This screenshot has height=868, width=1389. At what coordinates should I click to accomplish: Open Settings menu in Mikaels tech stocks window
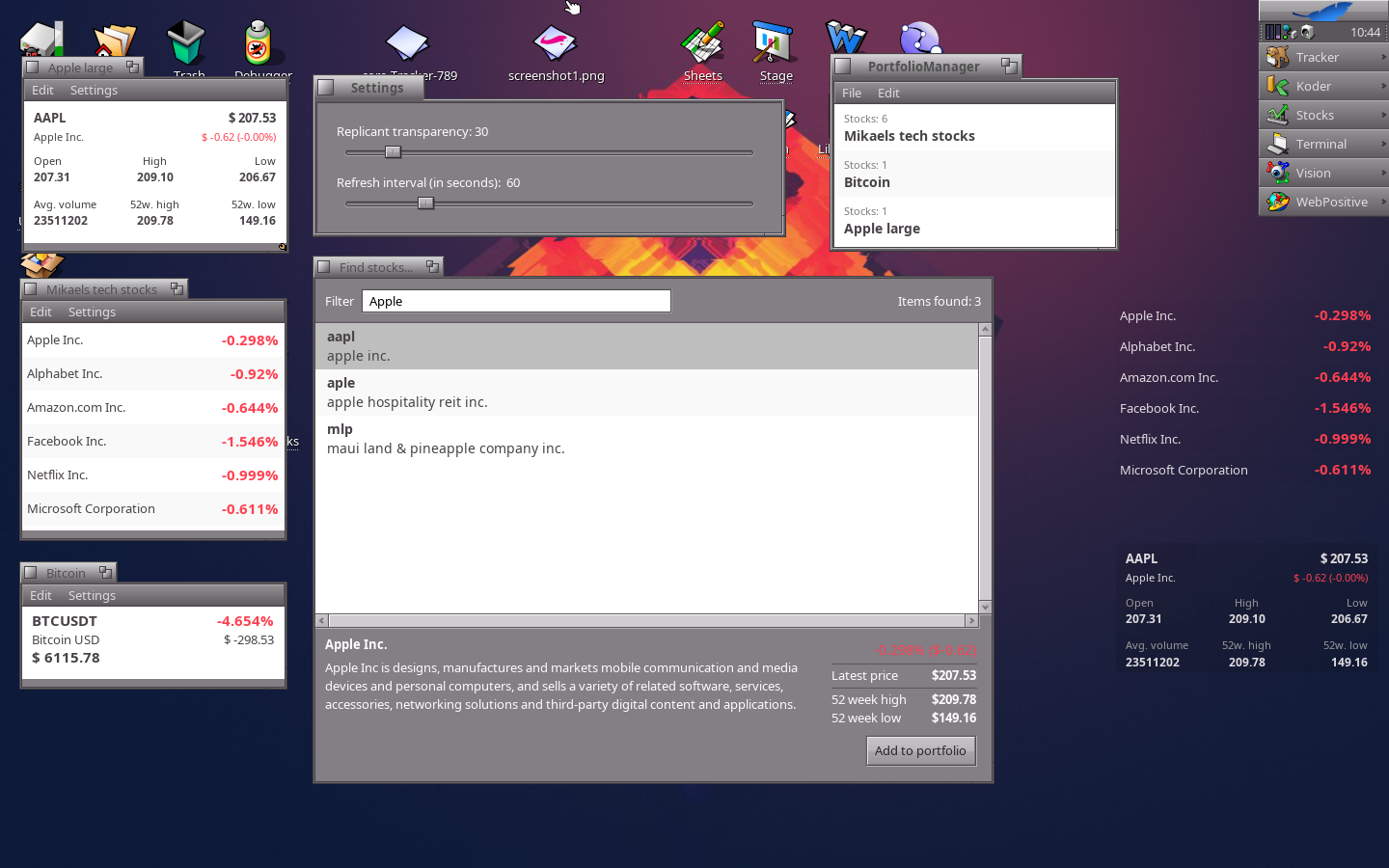click(x=92, y=312)
